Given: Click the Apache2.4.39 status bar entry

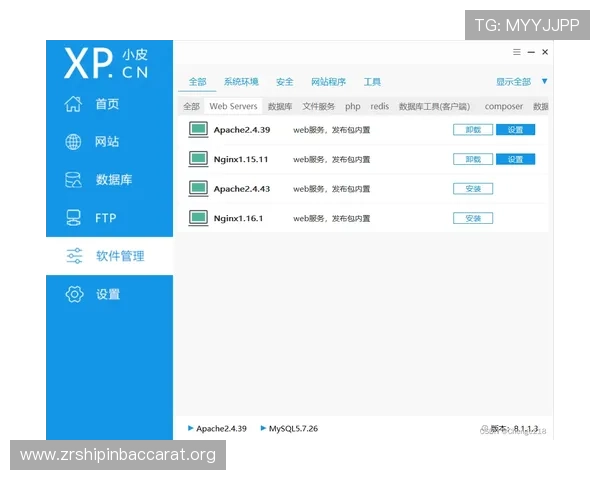Looking at the screenshot, I should tap(221, 428).
